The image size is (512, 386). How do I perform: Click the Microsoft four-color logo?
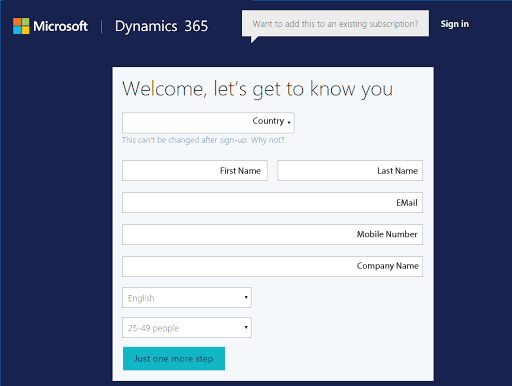(x=21, y=26)
